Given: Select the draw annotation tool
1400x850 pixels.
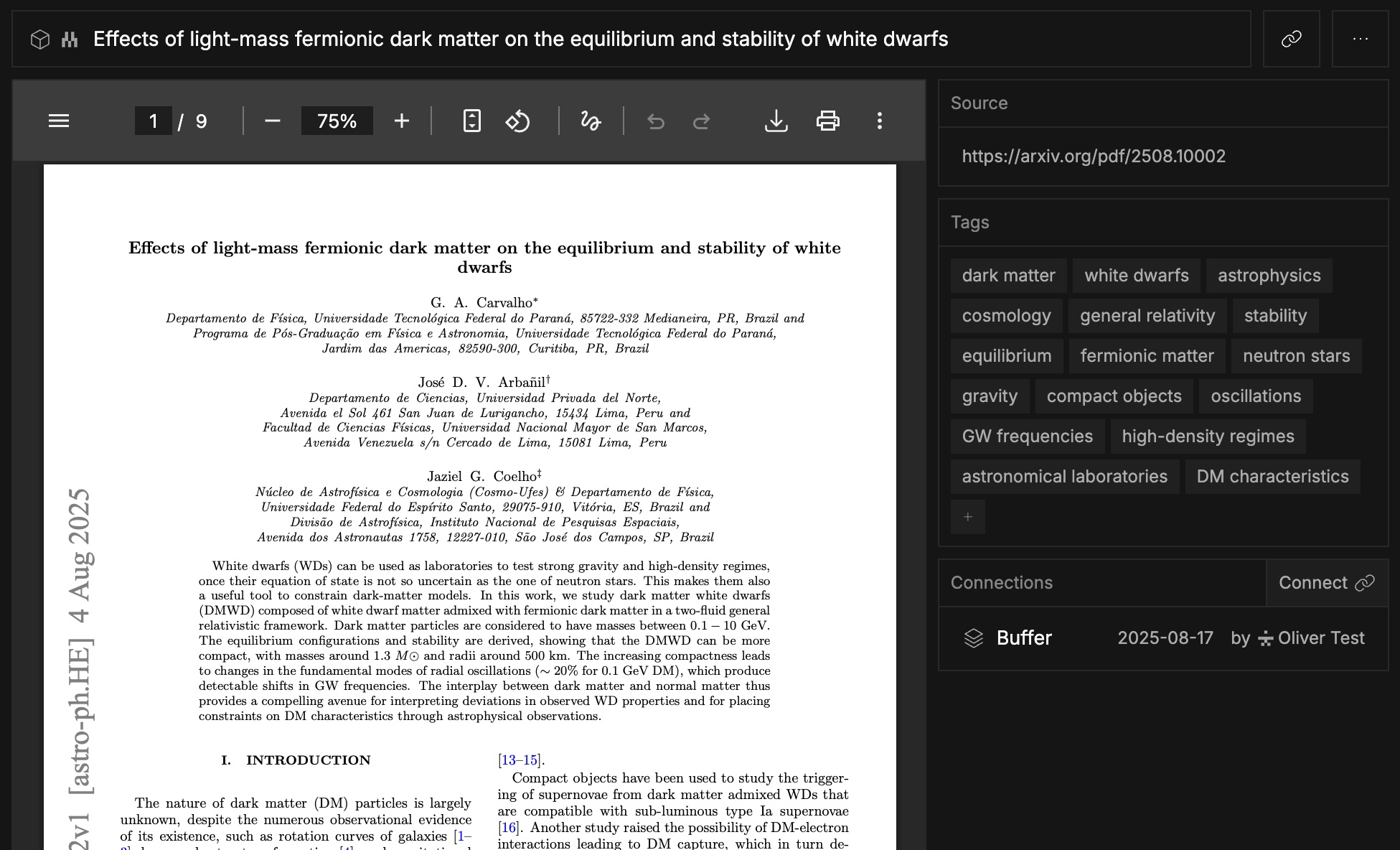Looking at the screenshot, I should tap(590, 121).
